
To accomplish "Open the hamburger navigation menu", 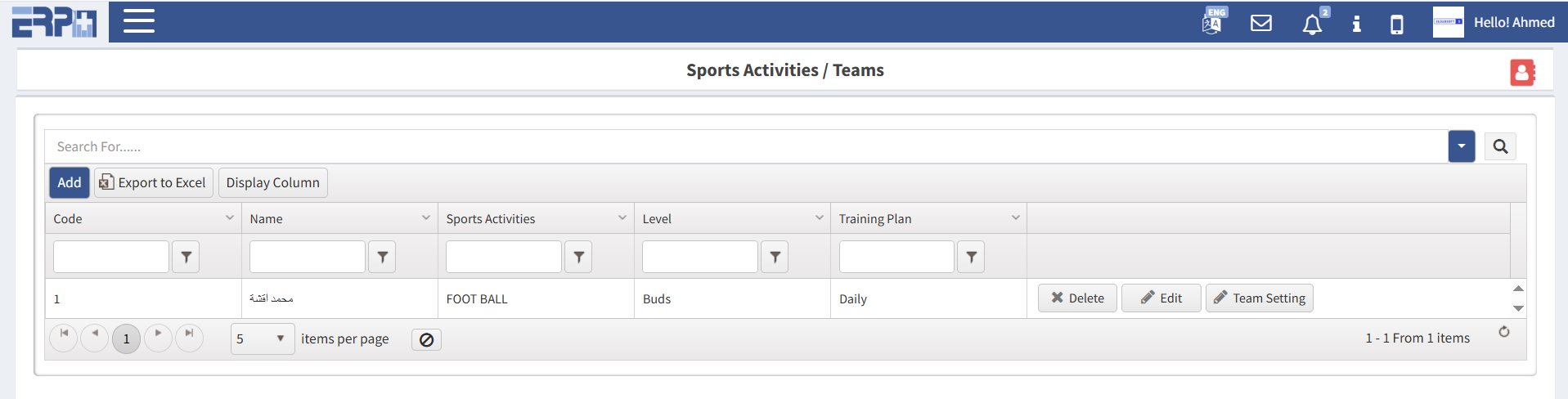I will pyautogui.click(x=139, y=21).
